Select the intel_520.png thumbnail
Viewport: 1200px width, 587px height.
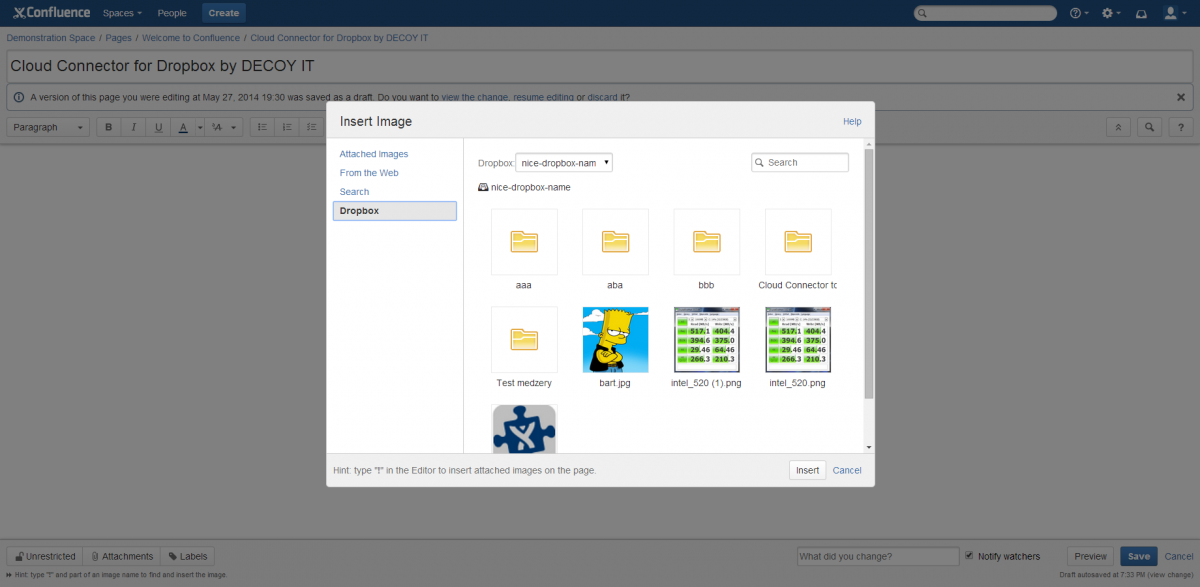798,339
